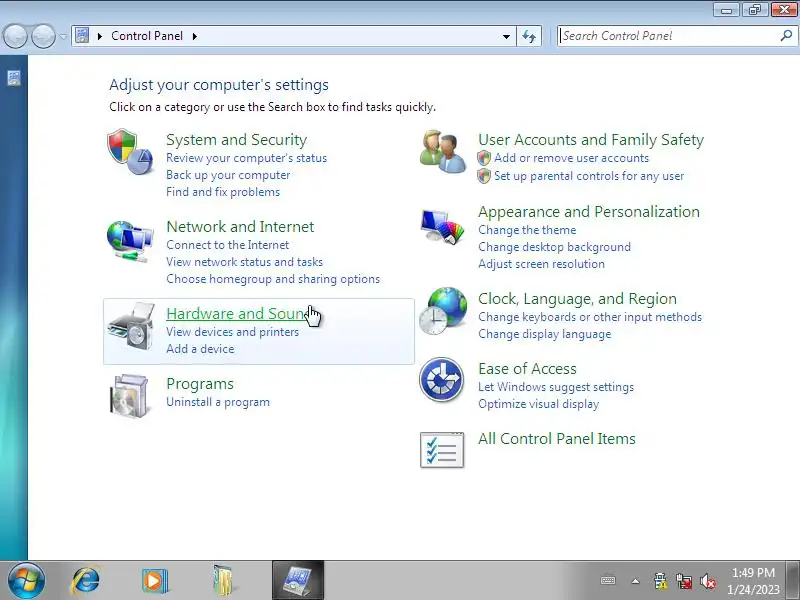Click Add a device
Screen dimensions: 800x600
[200, 349]
